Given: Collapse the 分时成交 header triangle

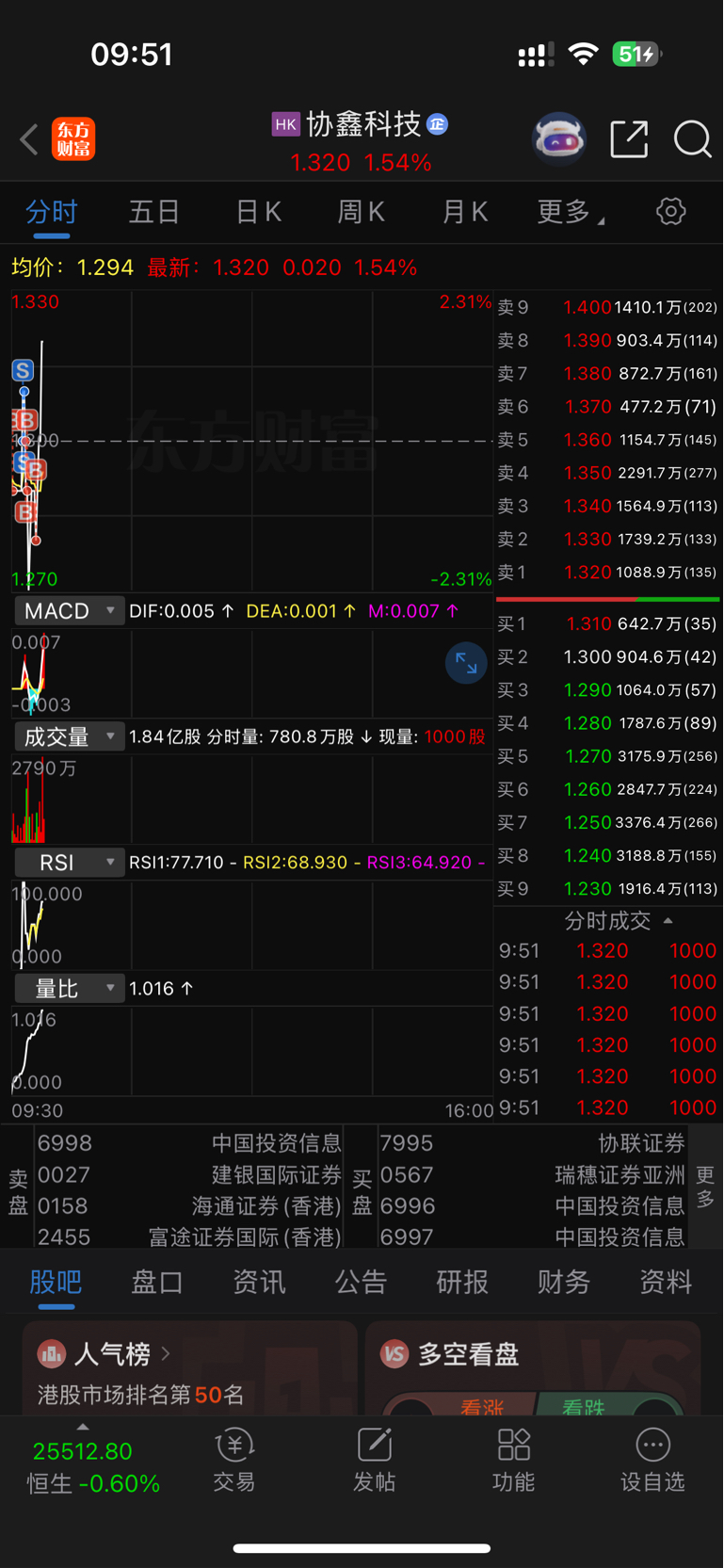Looking at the screenshot, I should click(x=668, y=921).
